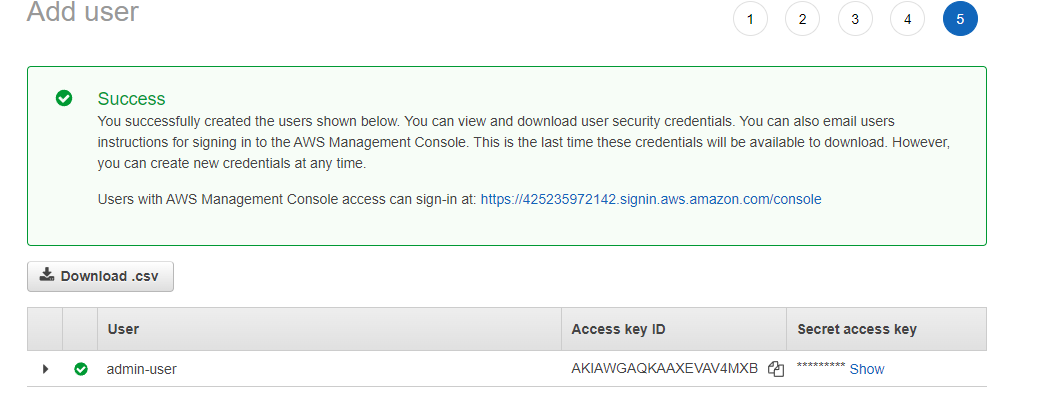The width and height of the screenshot is (1061, 408).
Task: Go to step 1 of the wizard
Action: [750, 18]
